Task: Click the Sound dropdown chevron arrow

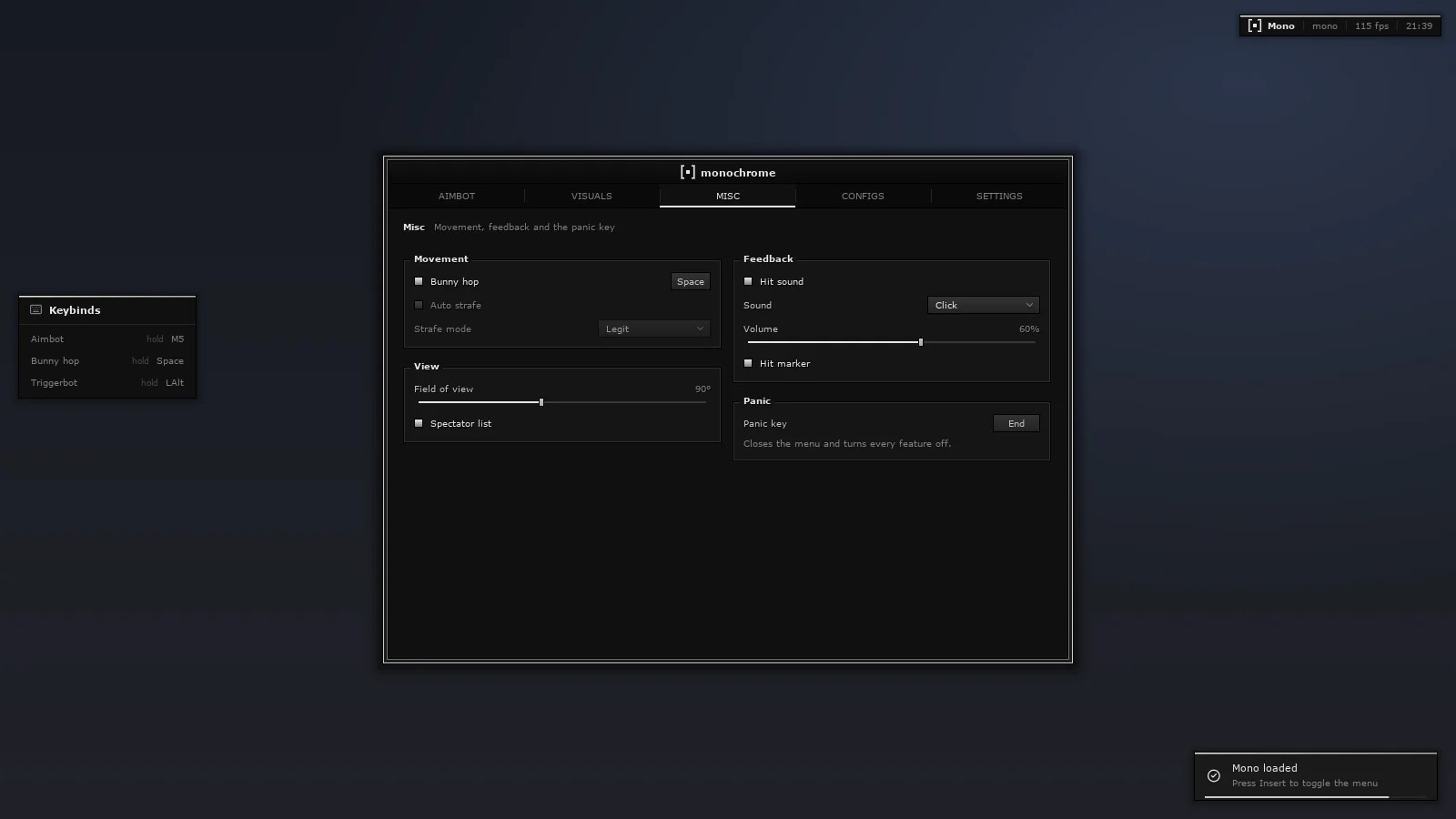Action: click(1029, 305)
